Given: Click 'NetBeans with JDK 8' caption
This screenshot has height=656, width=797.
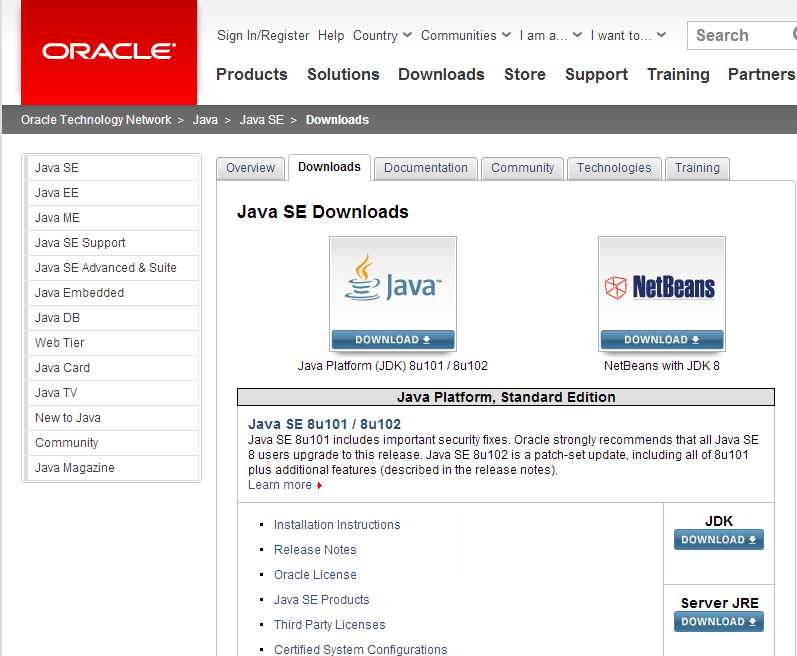Looking at the screenshot, I should tap(662, 366).
